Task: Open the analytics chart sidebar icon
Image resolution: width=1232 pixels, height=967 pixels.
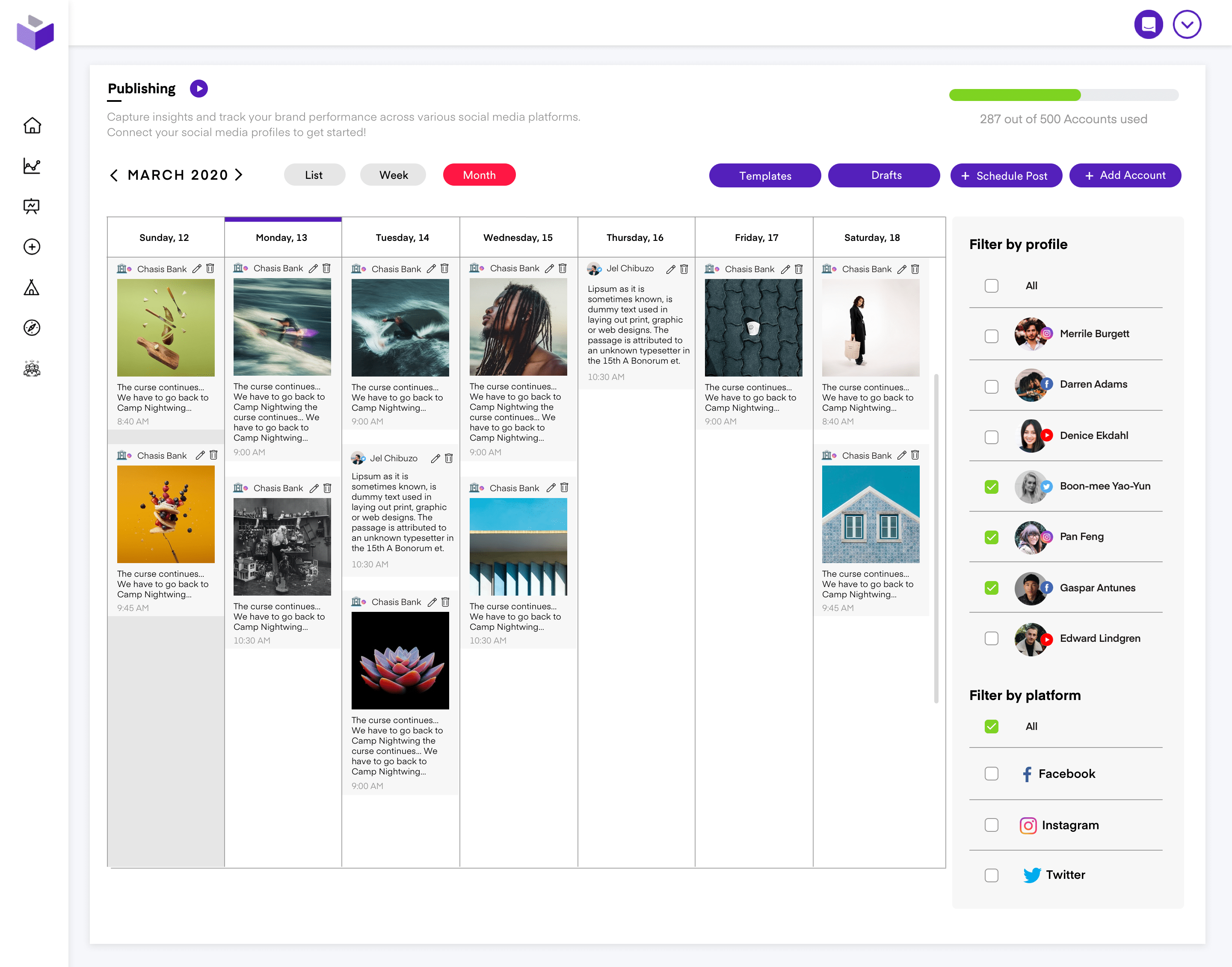Action: 32,166
